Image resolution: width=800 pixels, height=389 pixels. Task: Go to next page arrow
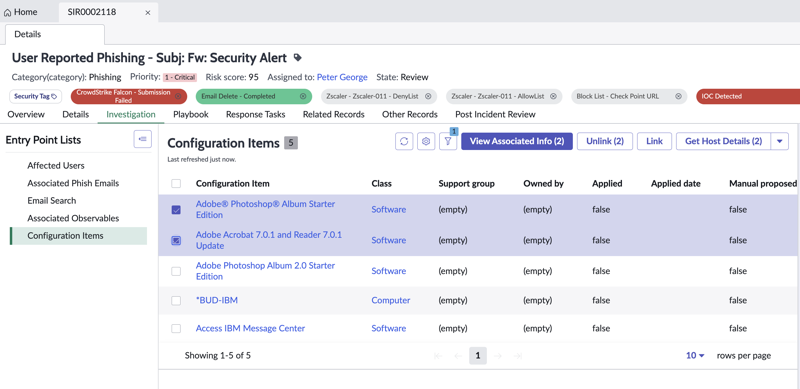tap(498, 356)
